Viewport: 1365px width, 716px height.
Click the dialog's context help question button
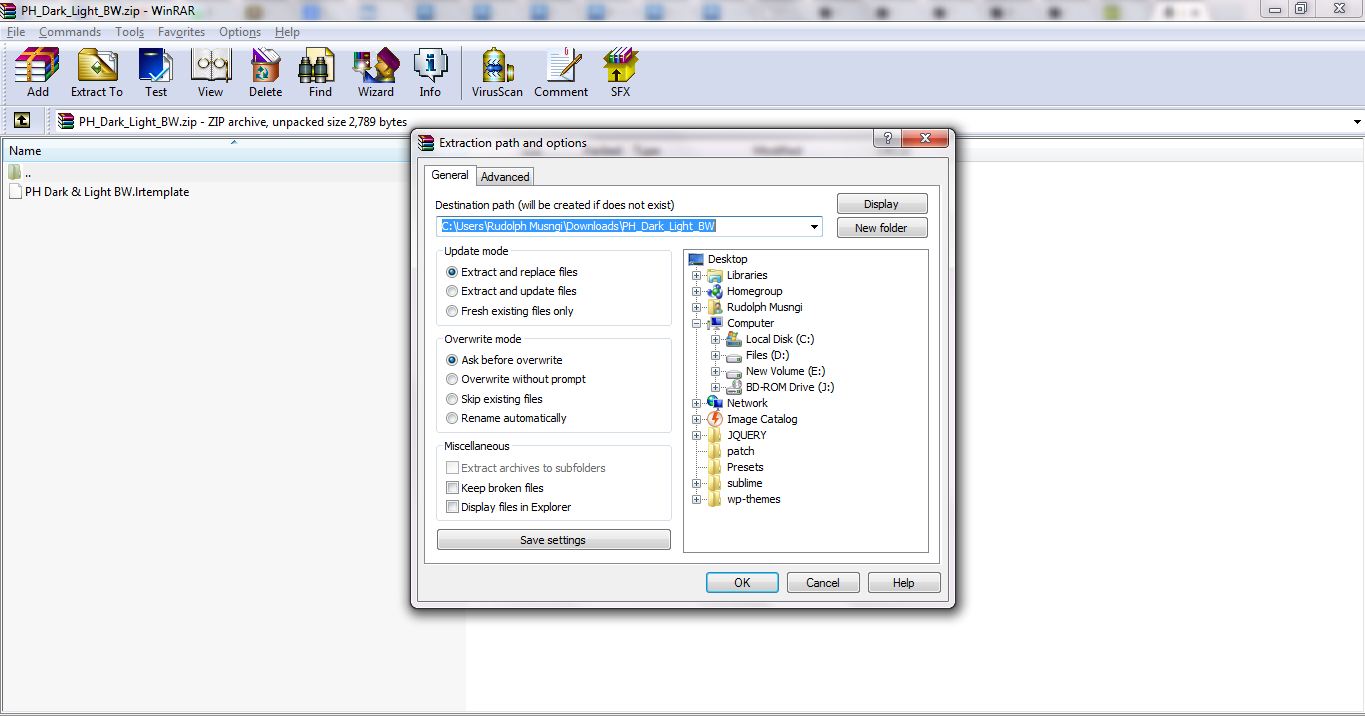[x=887, y=139]
